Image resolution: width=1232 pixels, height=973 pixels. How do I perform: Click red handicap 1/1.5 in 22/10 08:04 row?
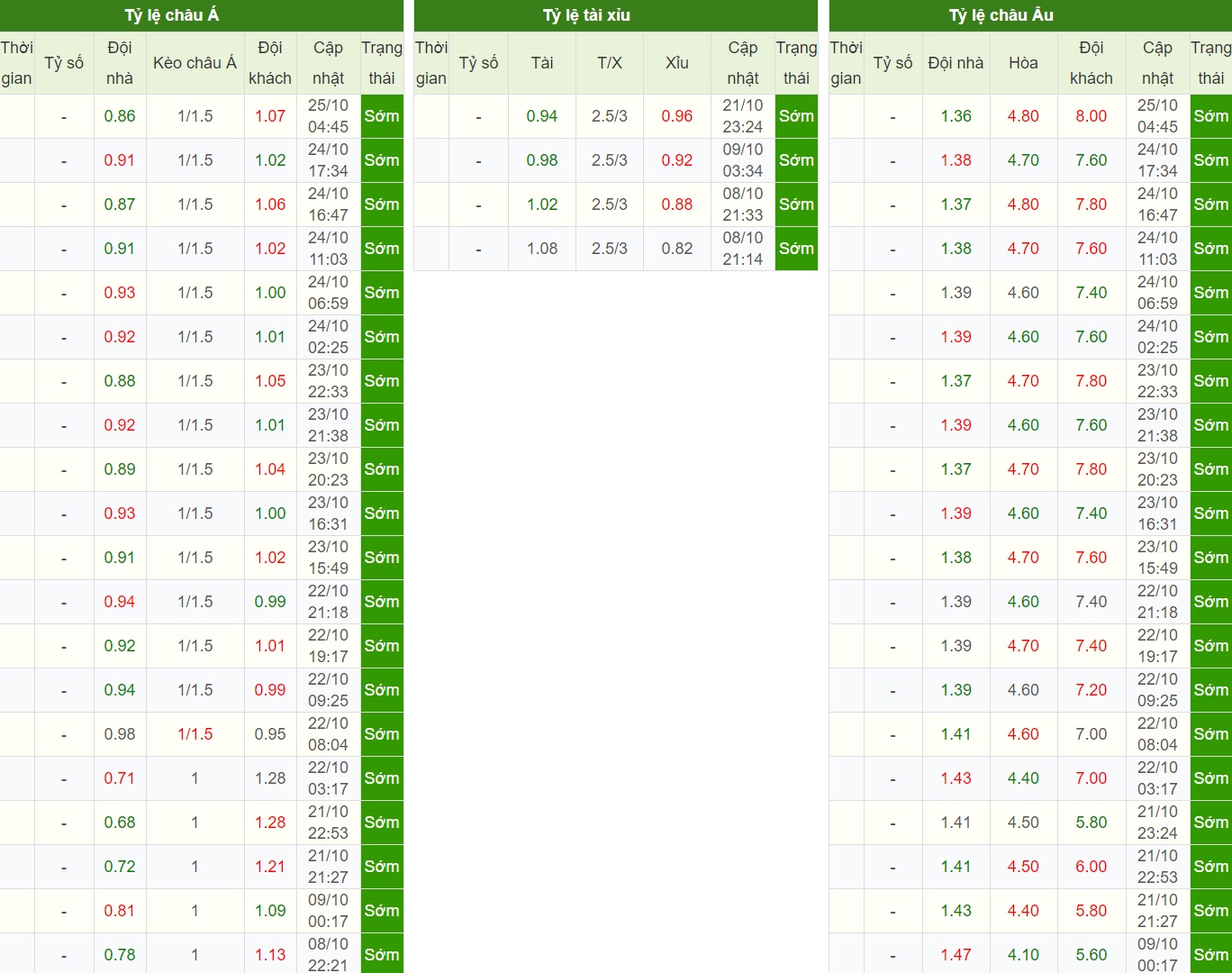tap(195, 734)
